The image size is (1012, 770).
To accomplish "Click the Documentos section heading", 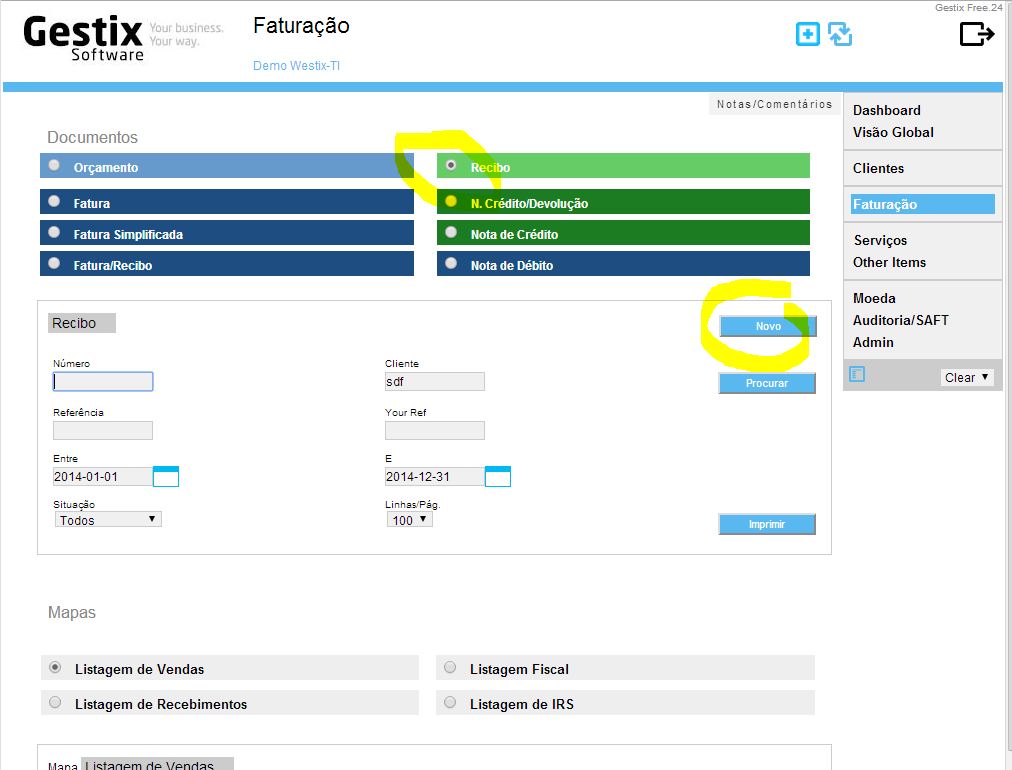I will pos(92,137).
